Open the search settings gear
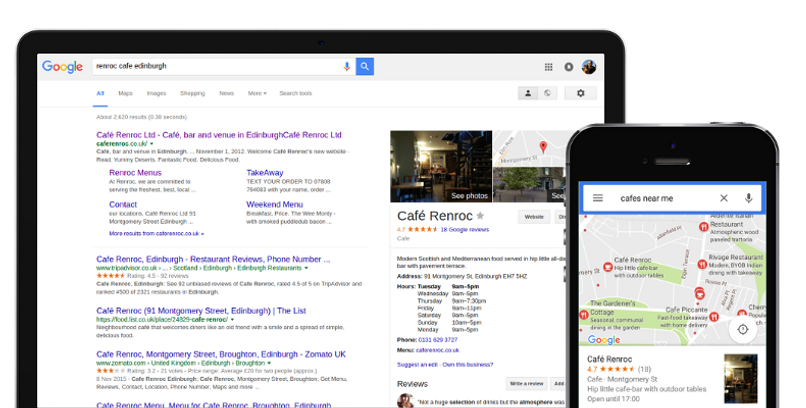The image size is (806, 408). pos(580,93)
